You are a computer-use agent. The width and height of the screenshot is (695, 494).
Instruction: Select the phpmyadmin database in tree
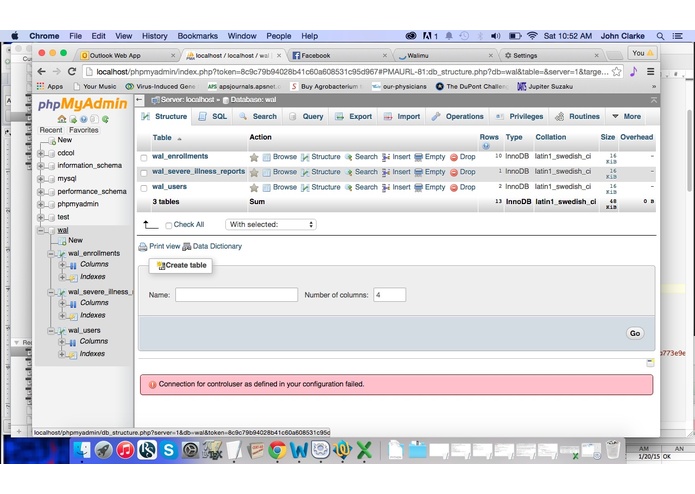tap(78, 204)
